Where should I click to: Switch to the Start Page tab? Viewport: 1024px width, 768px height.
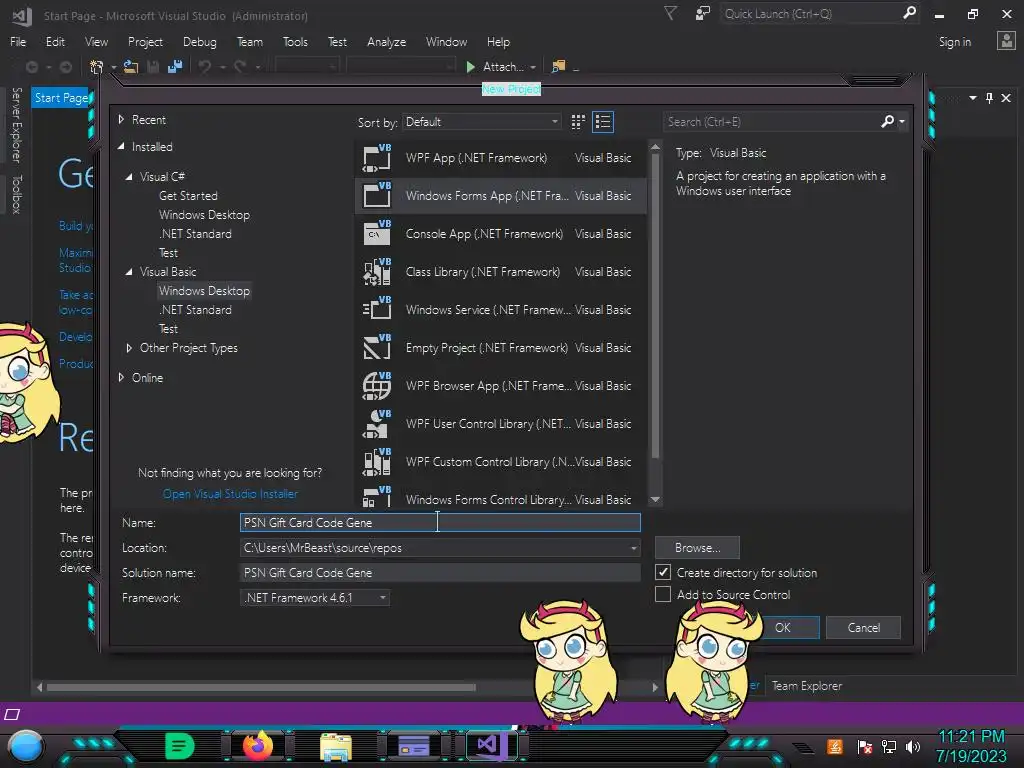[61, 98]
